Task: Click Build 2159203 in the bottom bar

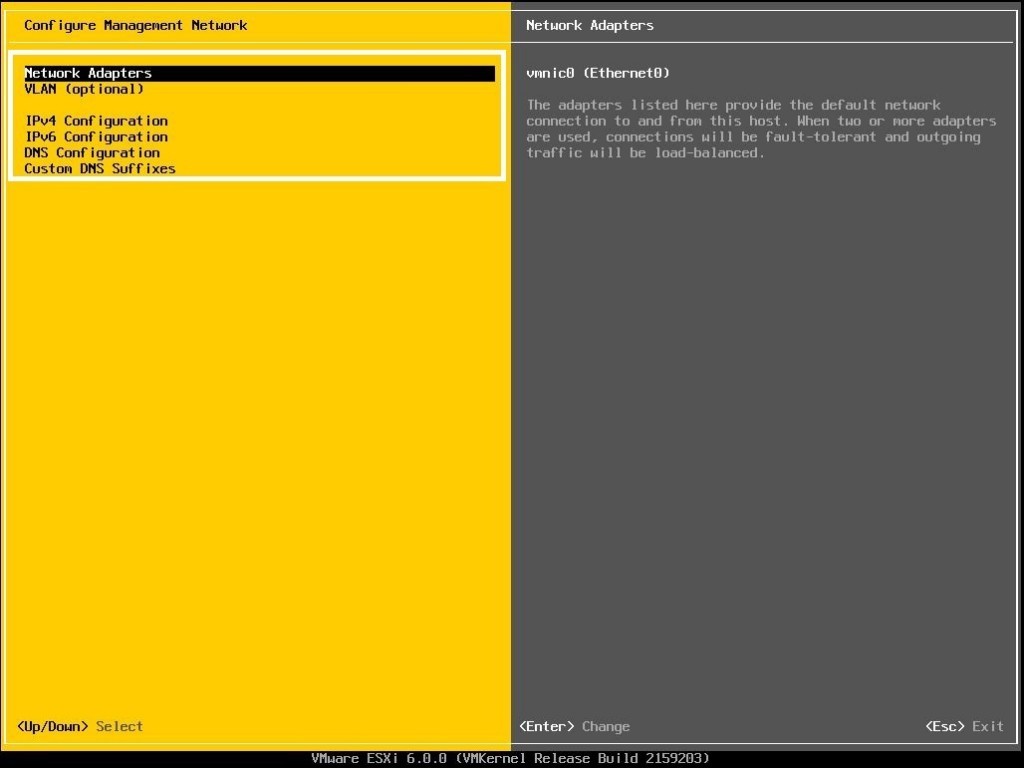Action: [640, 758]
